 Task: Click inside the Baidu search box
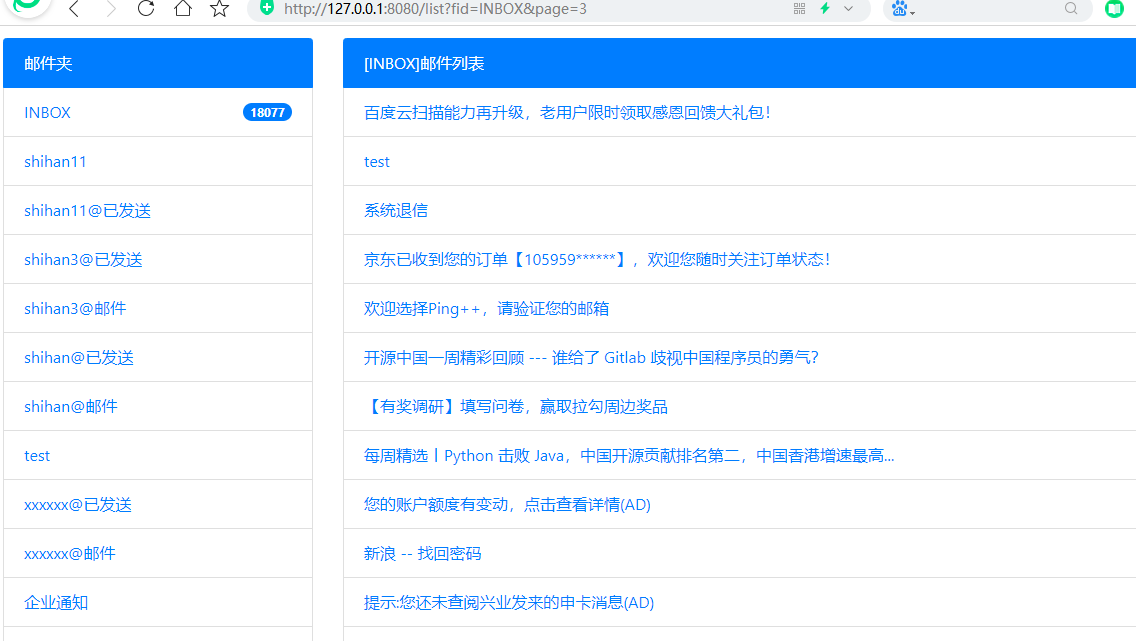989,9
